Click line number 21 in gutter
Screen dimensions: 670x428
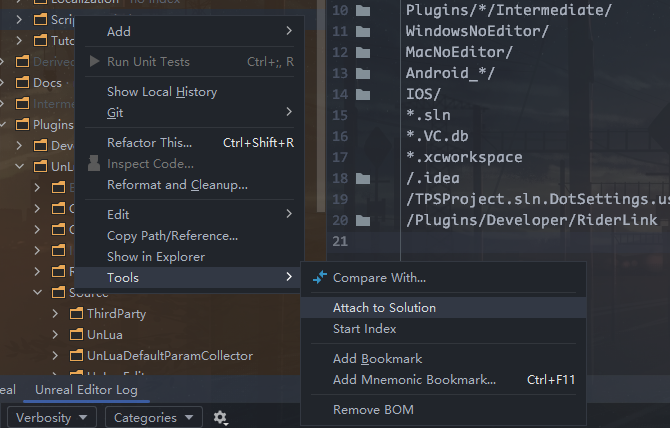[x=340, y=241]
